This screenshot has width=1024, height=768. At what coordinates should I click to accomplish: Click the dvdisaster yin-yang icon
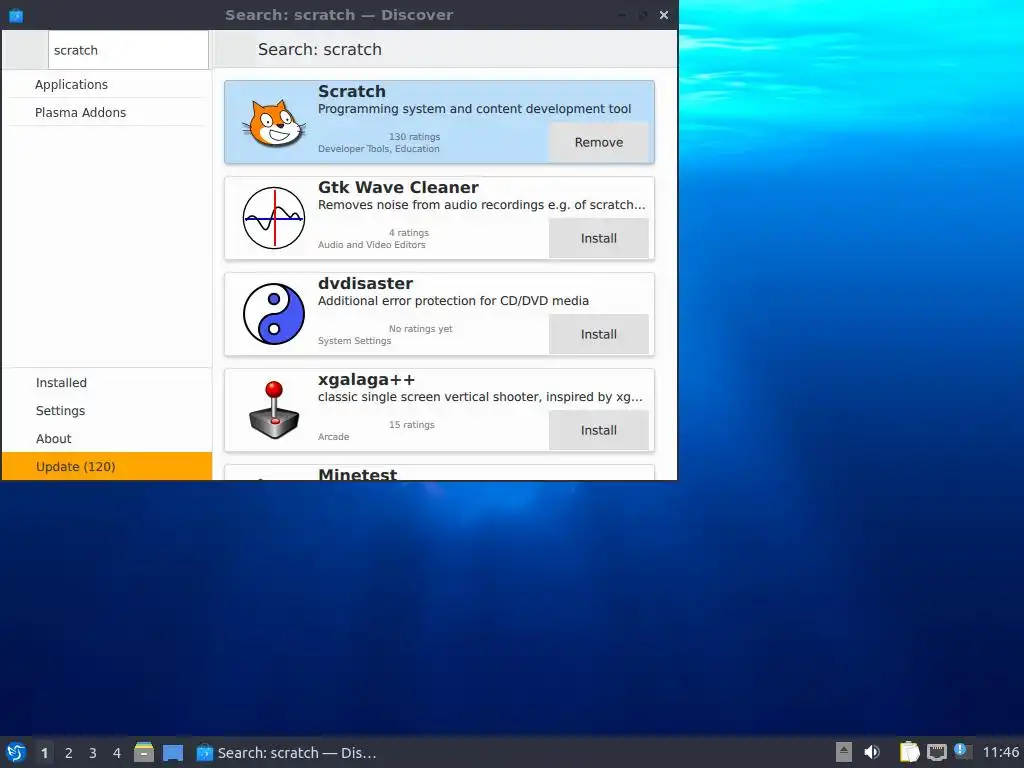274,314
